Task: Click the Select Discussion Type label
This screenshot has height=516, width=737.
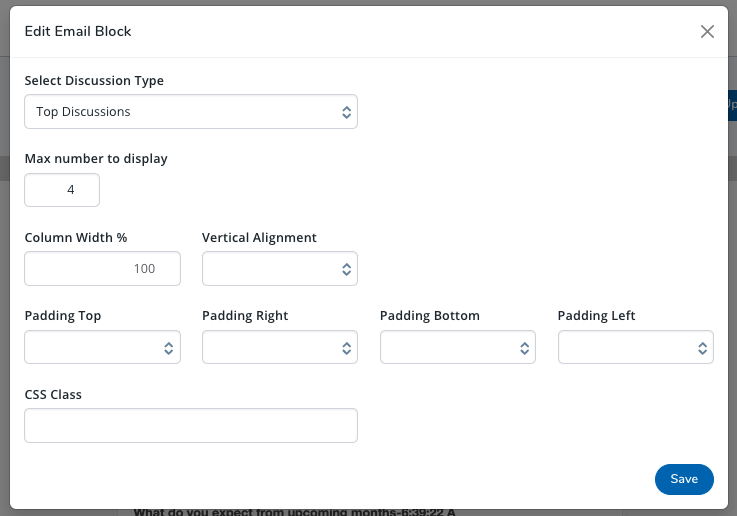Action: coord(94,80)
